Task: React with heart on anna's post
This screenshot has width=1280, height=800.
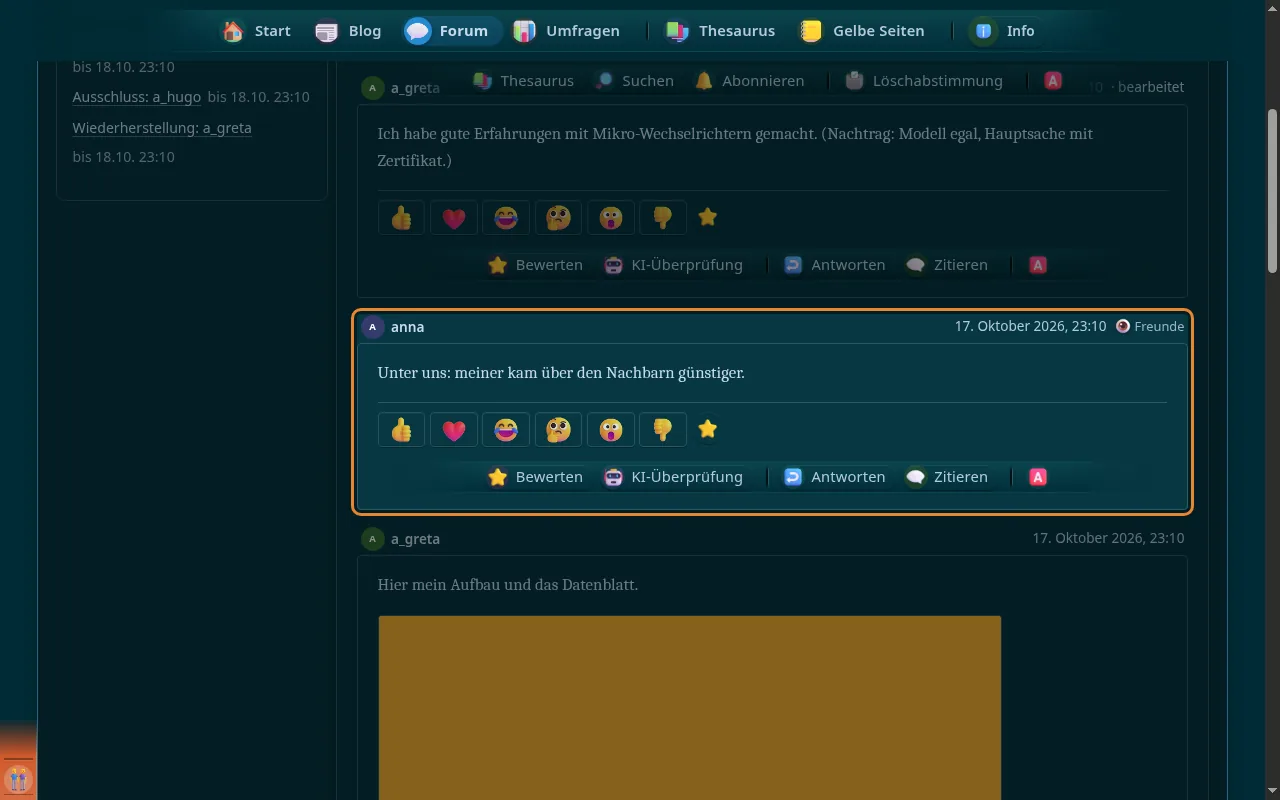Action: click(x=454, y=429)
